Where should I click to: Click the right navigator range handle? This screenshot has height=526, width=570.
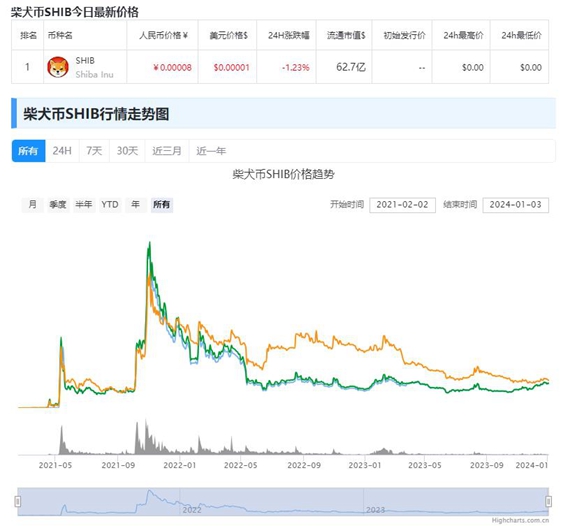click(x=549, y=502)
